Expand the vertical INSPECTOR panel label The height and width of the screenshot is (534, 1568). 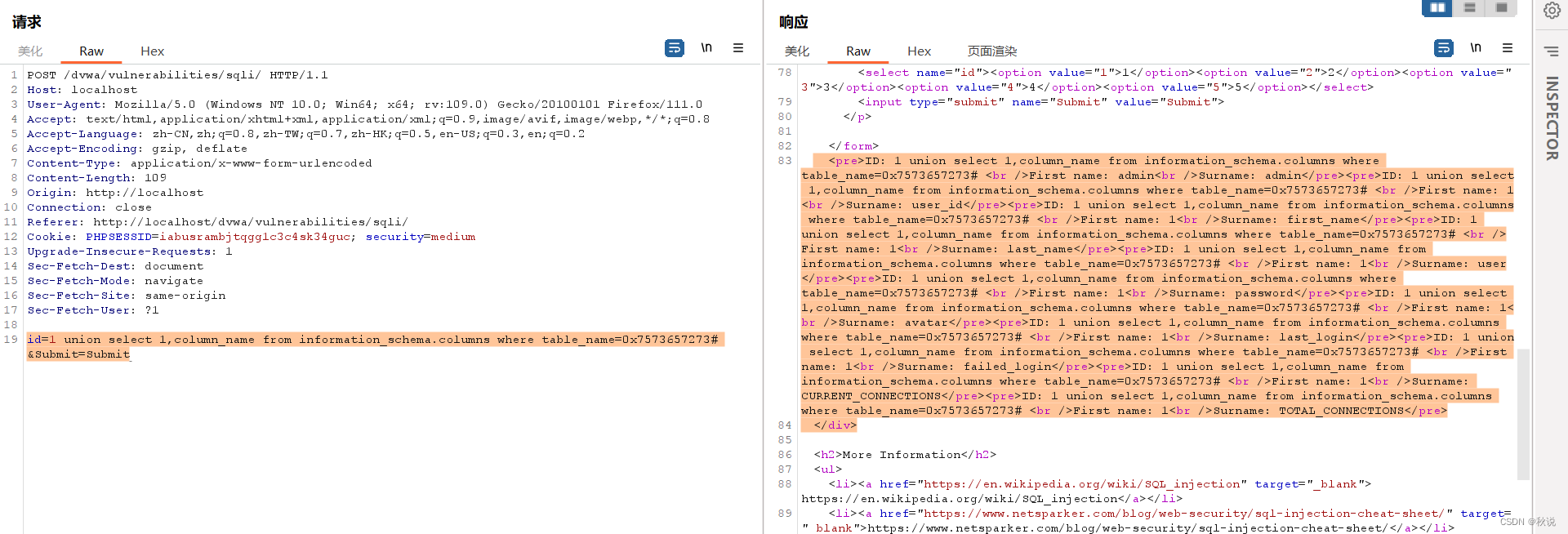click(x=1552, y=118)
